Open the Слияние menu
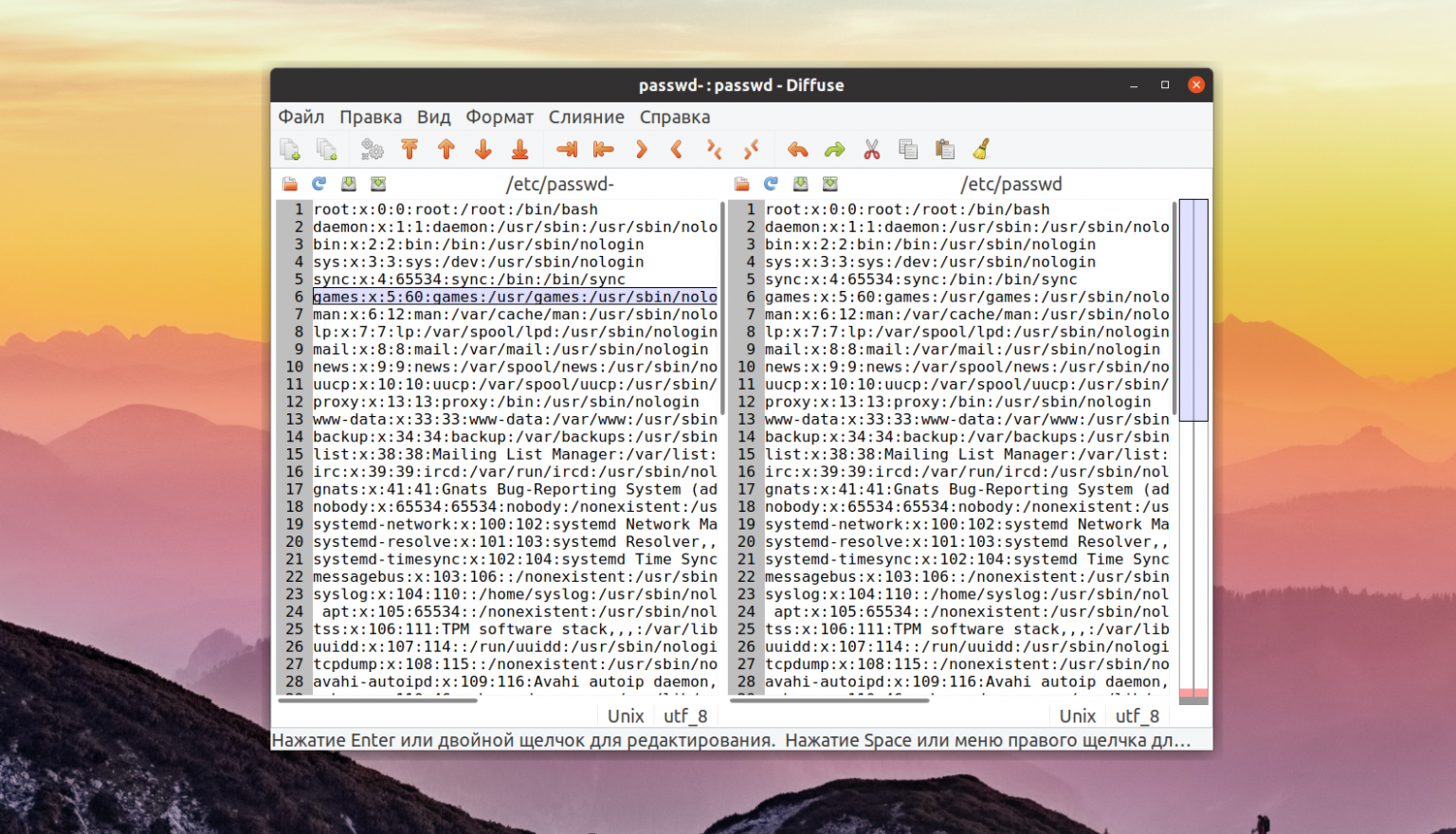The image size is (1456, 834). coord(586,117)
